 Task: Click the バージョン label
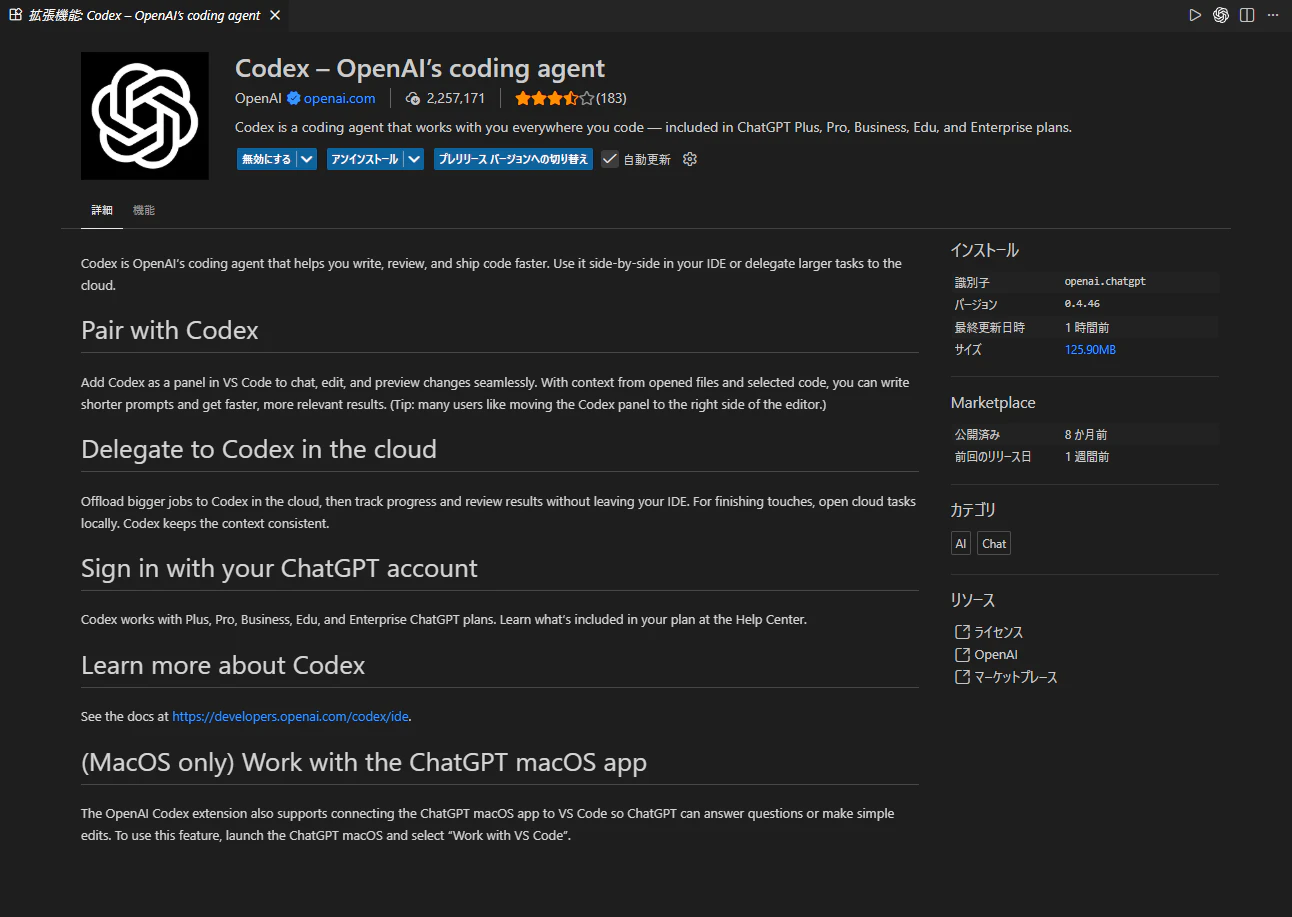pyautogui.click(x=977, y=304)
